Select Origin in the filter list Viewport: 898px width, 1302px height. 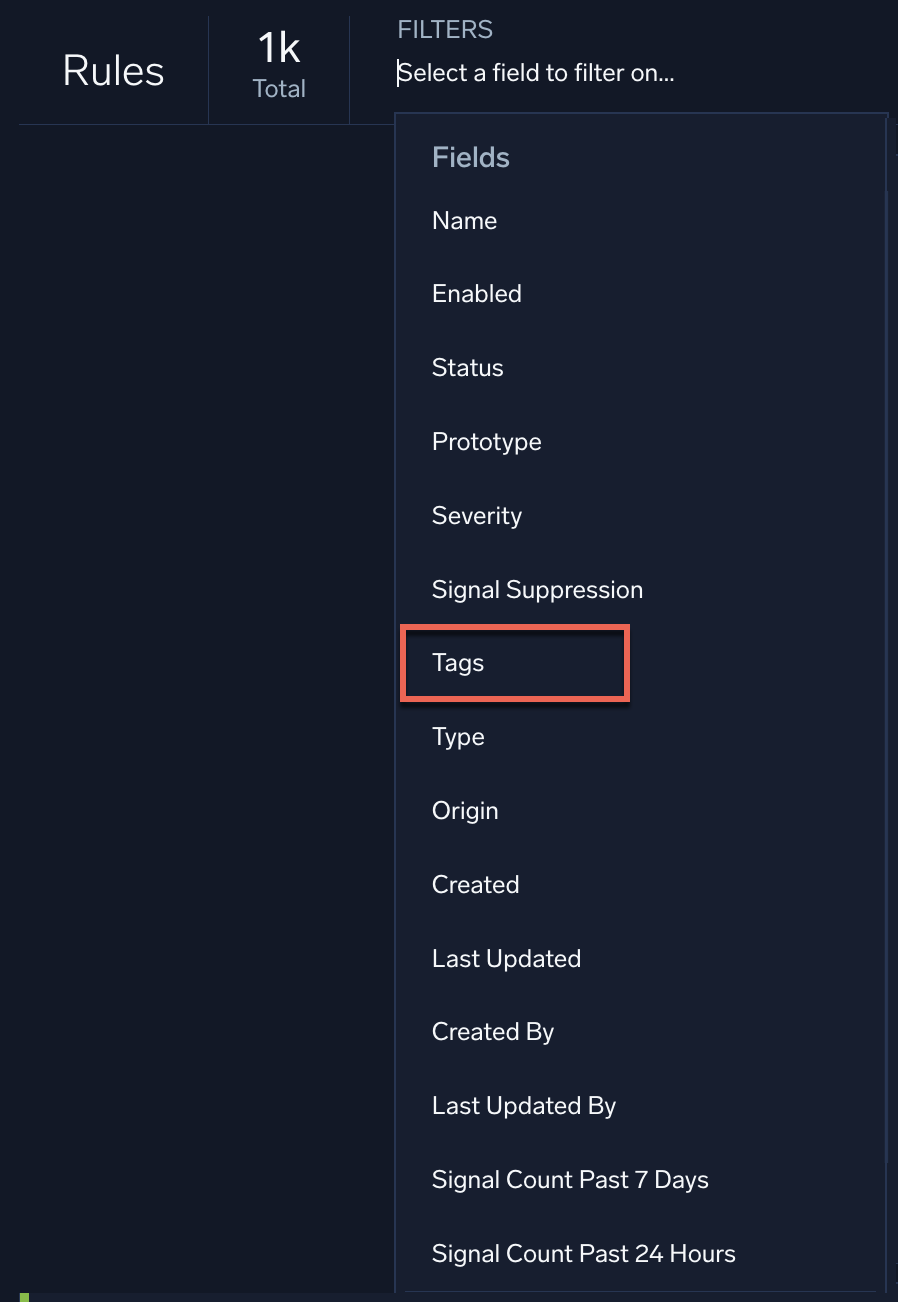coord(465,811)
